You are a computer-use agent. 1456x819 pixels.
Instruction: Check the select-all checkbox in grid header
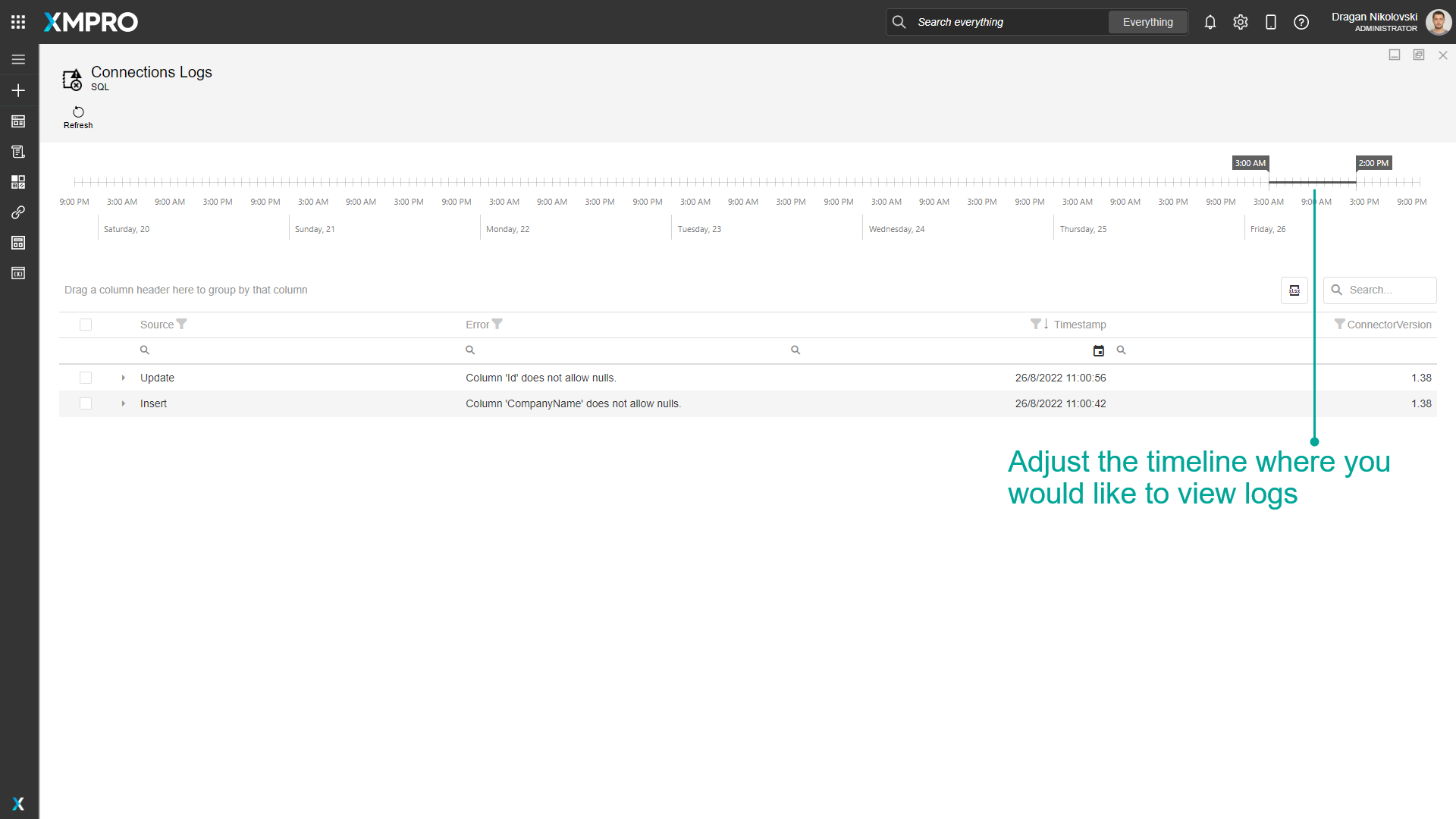coord(86,324)
